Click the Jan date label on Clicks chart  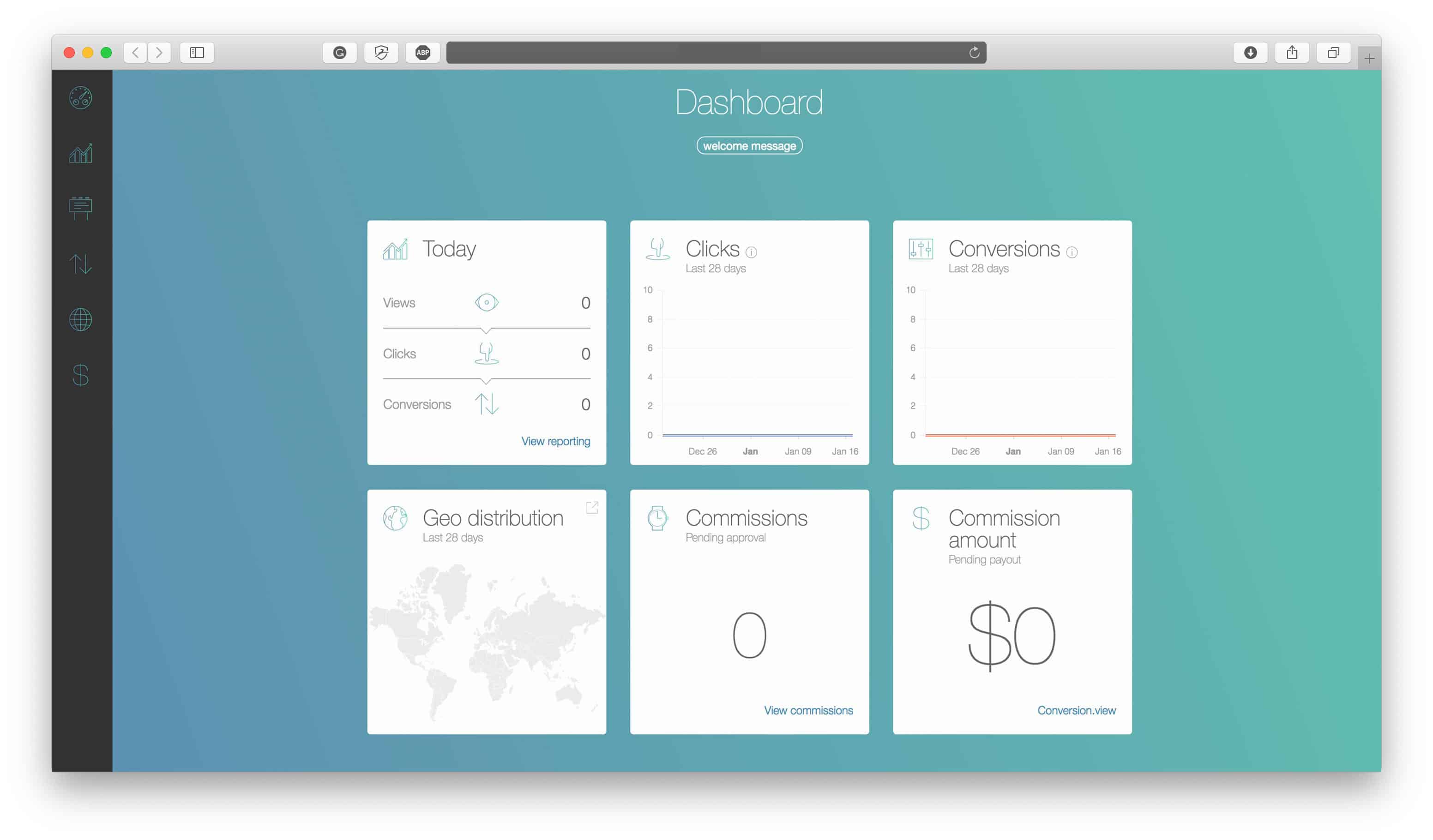click(x=750, y=452)
